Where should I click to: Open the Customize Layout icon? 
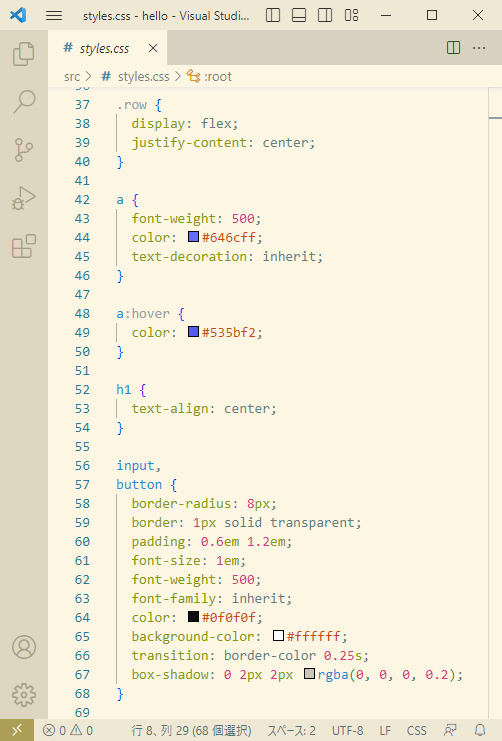point(351,15)
